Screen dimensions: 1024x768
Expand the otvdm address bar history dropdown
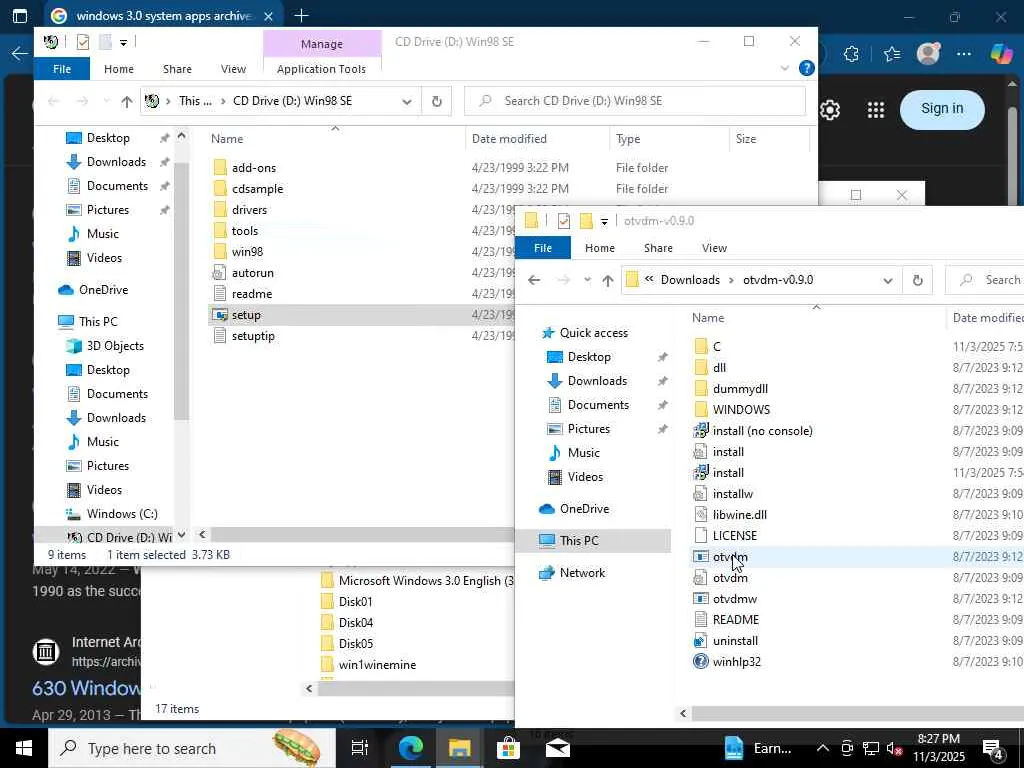tap(888, 280)
